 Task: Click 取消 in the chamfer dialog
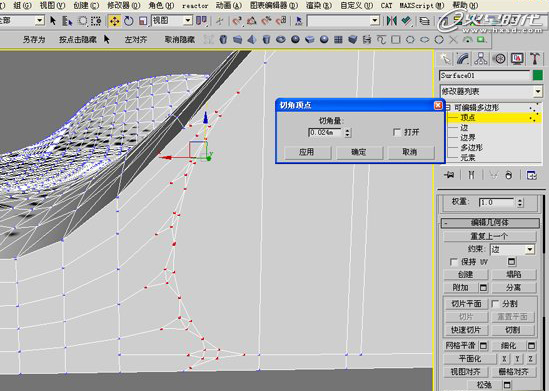click(410, 152)
